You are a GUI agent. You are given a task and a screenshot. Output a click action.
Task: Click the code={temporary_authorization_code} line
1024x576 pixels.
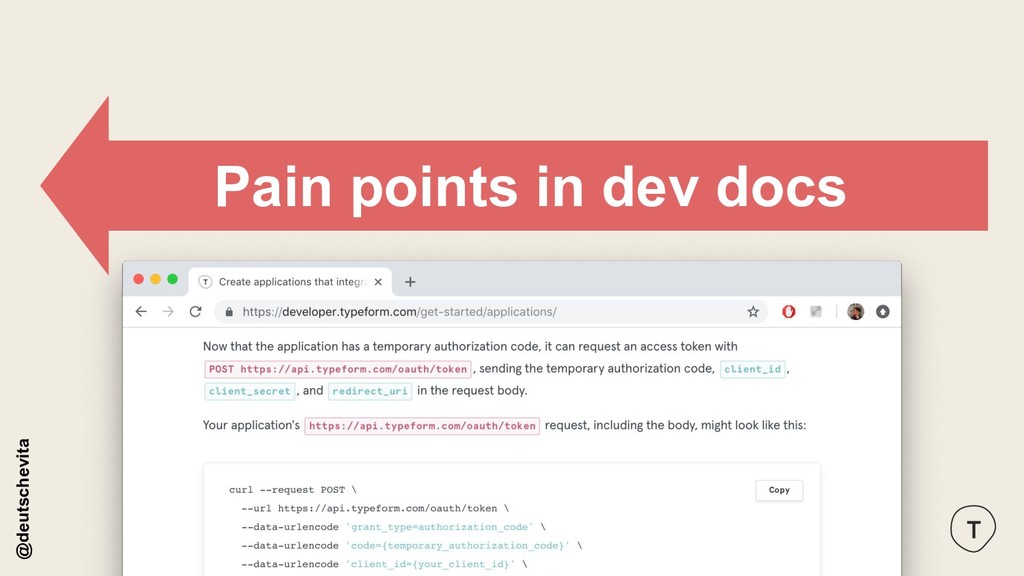(x=411, y=545)
